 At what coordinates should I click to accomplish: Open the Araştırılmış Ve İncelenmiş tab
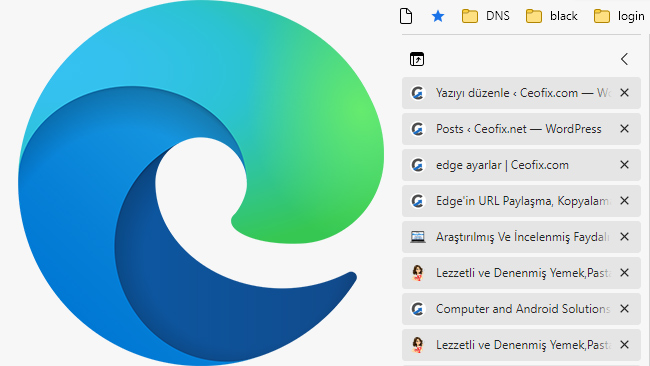tap(521, 237)
